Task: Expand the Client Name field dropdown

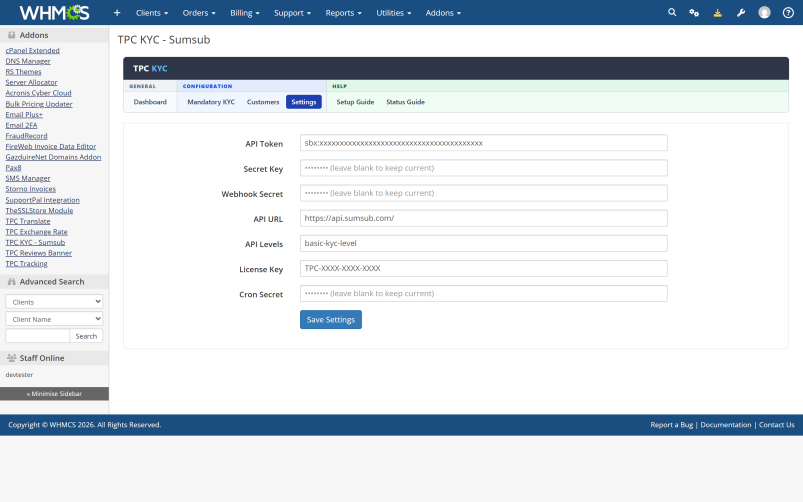Action: [54, 319]
